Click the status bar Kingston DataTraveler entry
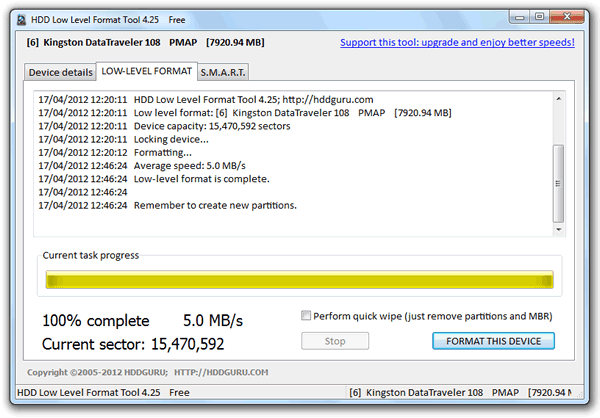 tap(461, 393)
